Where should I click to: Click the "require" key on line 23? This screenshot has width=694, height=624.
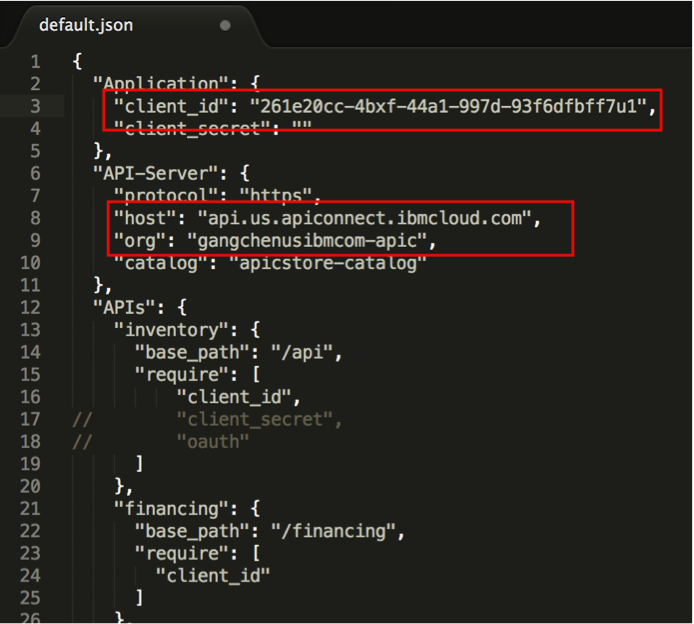pos(182,554)
